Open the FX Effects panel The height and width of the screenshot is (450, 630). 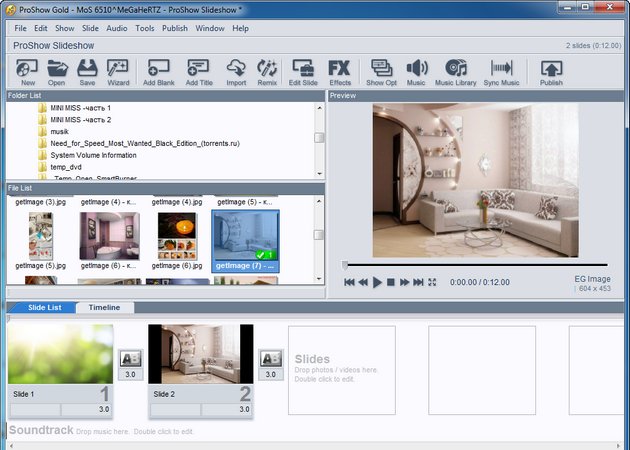click(x=340, y=71)
